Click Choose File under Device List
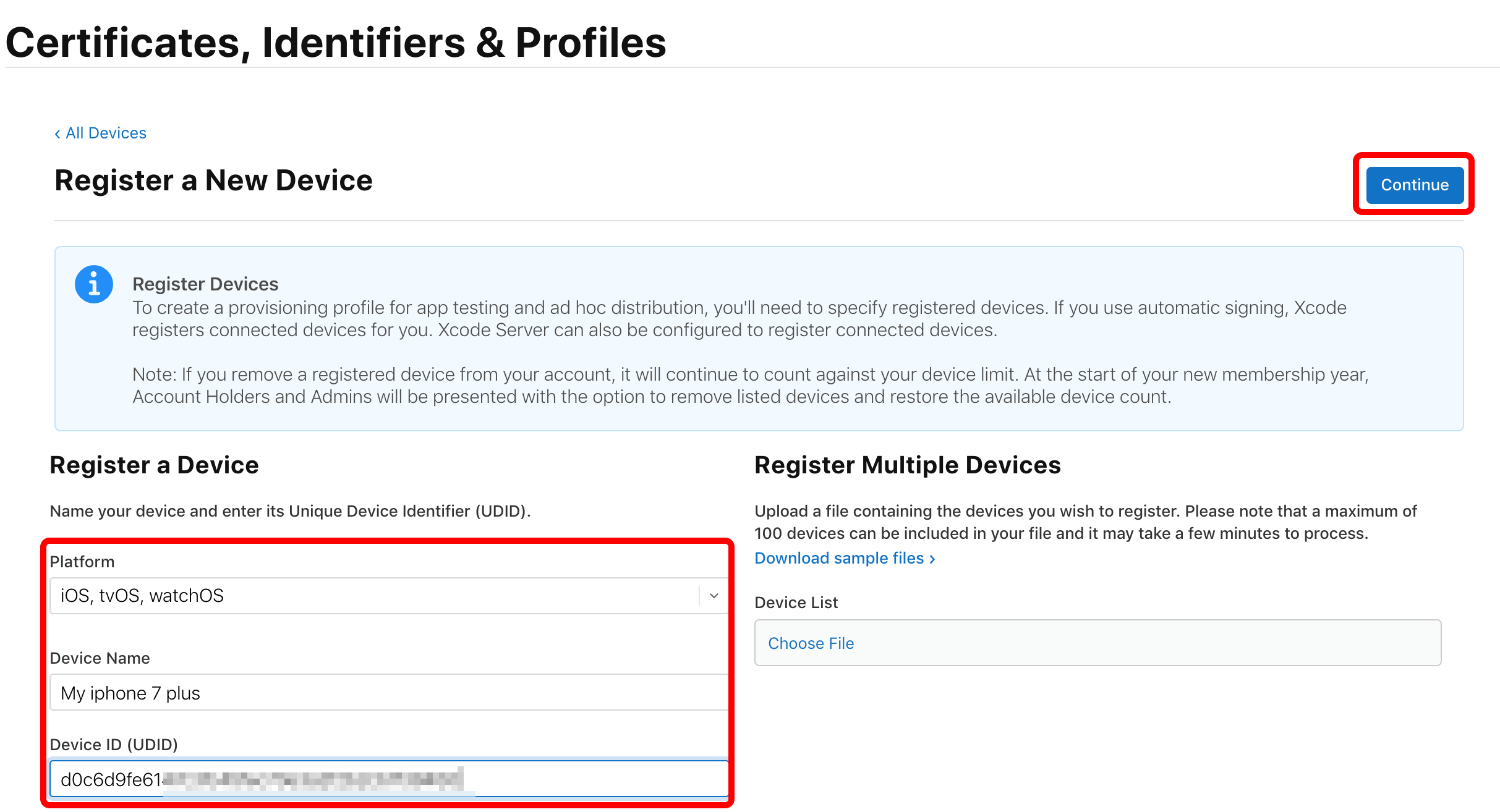The height and width of the screenshot is (812, 1500). point(811,643)
